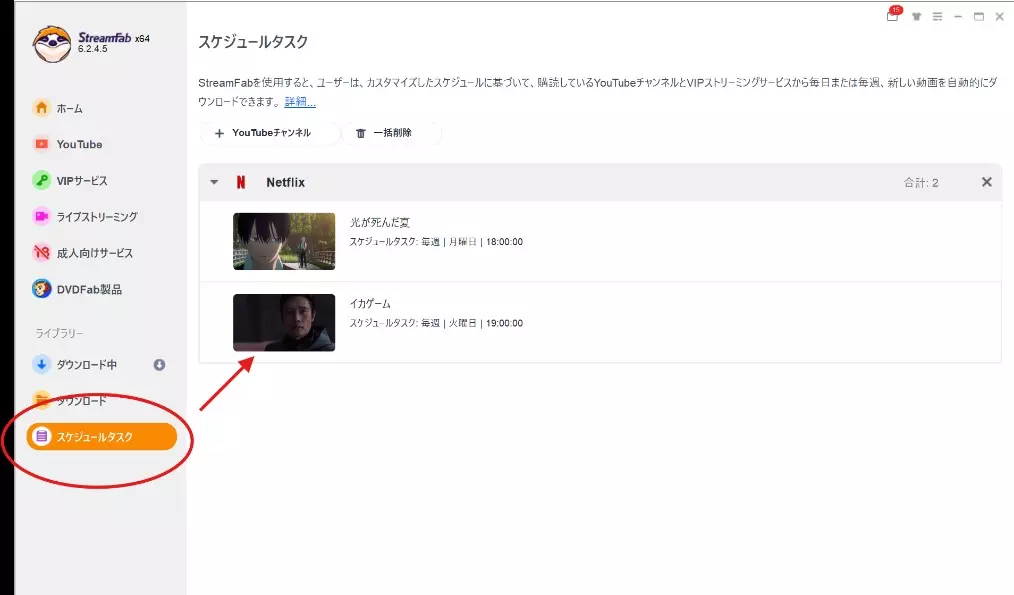The width and height of the screenshot is (1014, 595).
Task: Open ライブストリーミング camera icon
Action: point(41,217)
